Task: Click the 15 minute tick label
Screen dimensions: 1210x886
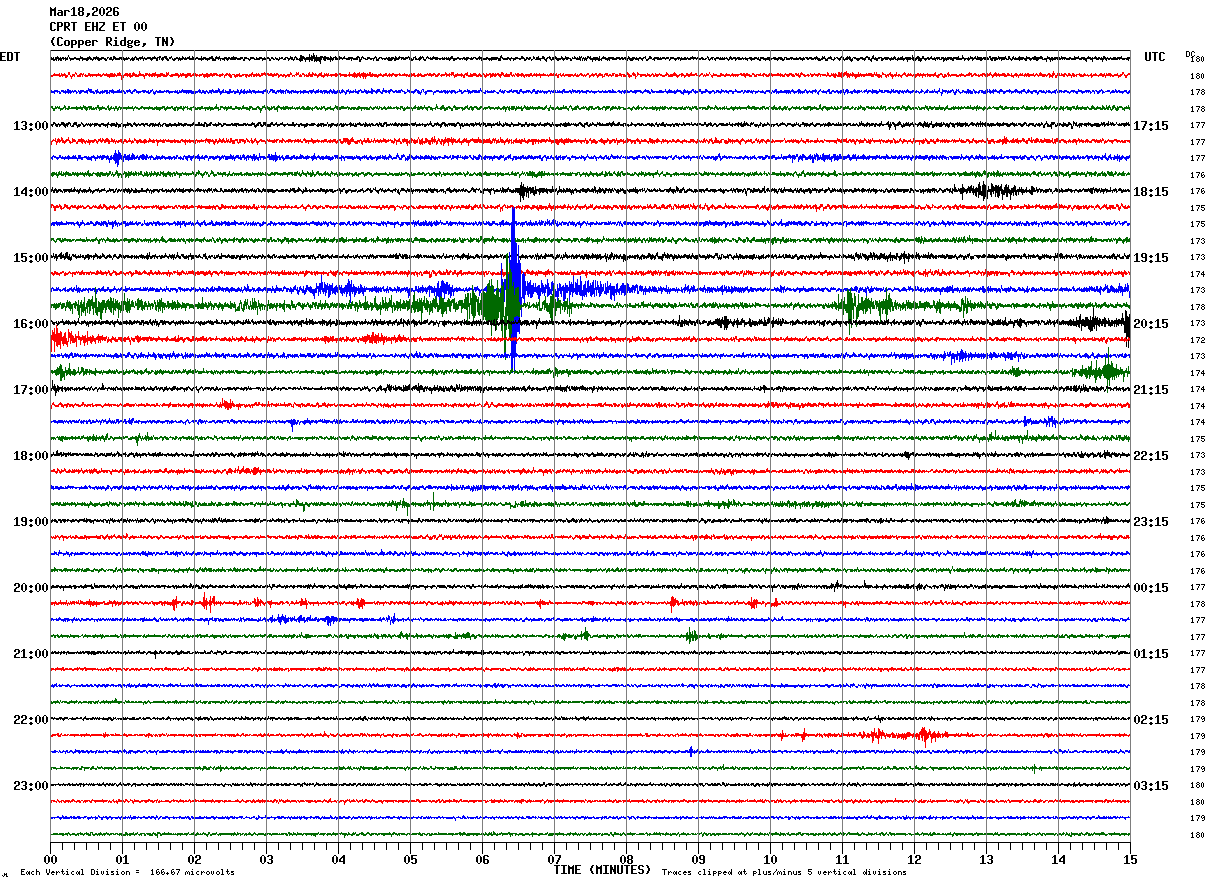Action: (x=1129, y=860)
